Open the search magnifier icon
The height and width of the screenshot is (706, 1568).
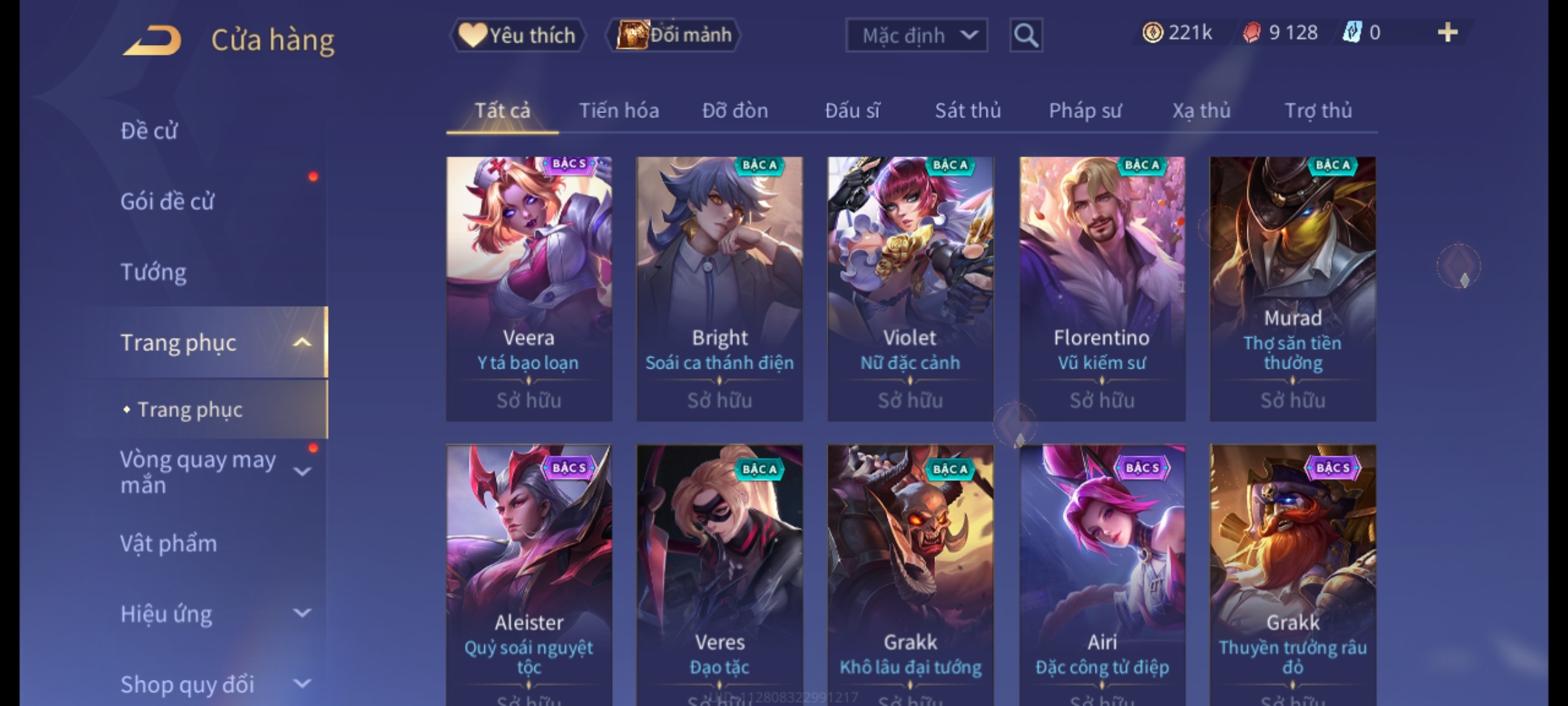tap(1026, 35)
